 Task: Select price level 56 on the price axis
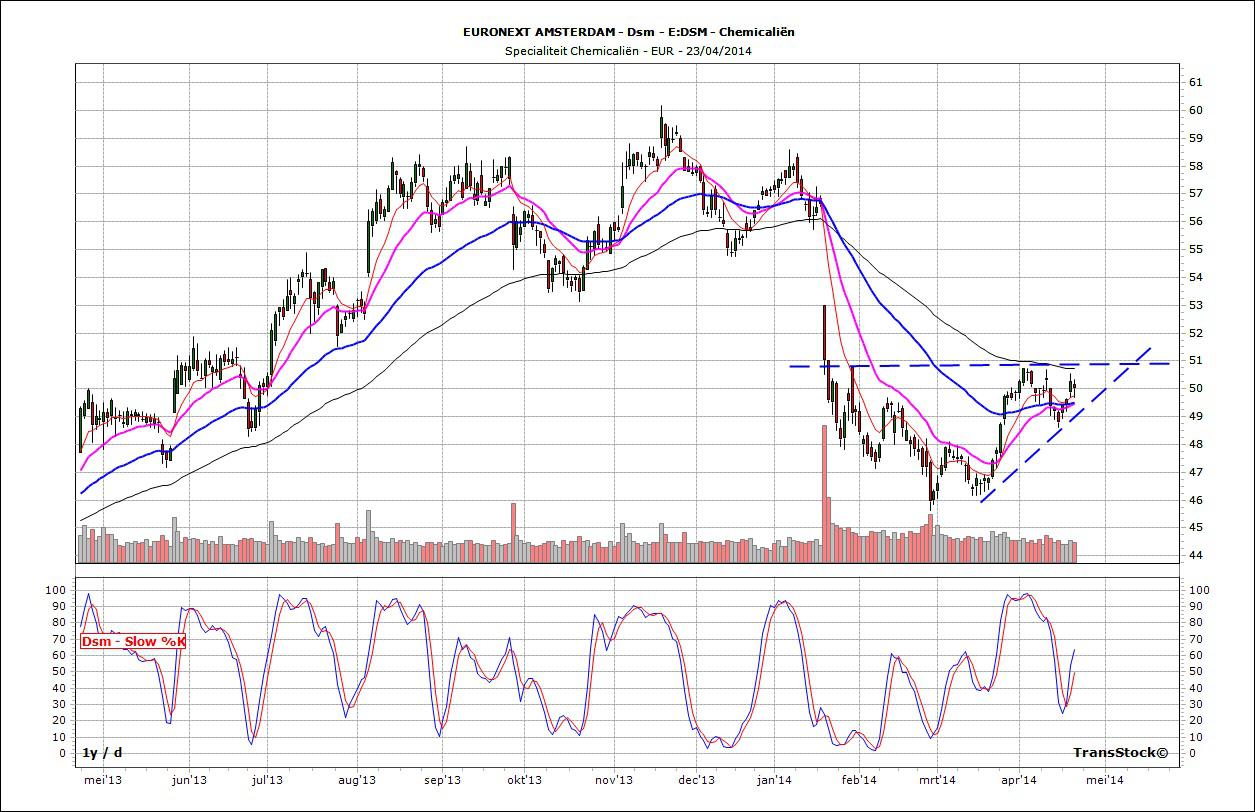(1196, 221)
